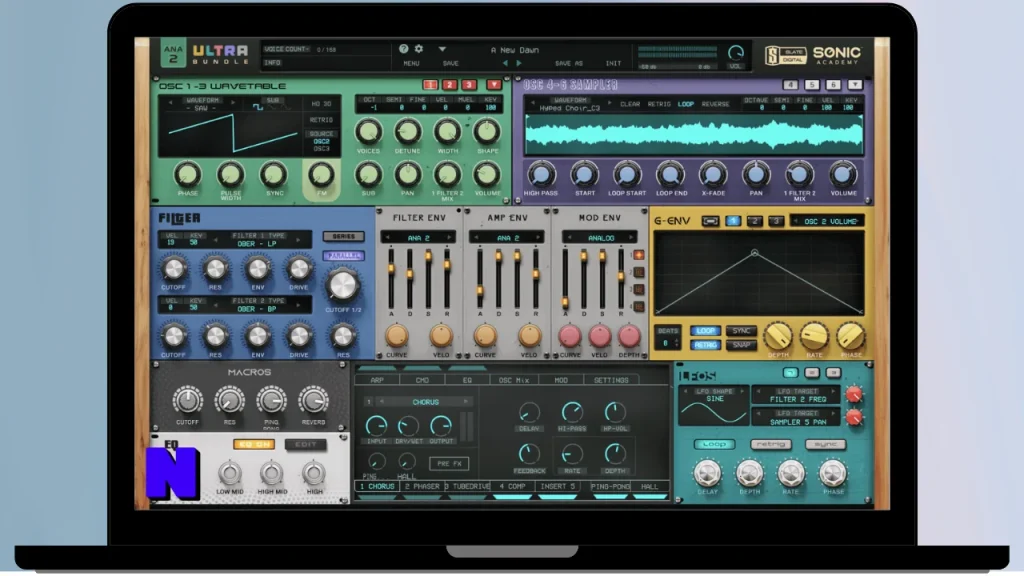Select sampler oscillator 5 button
This screenshot has height=576, width=1024.
(x=812, y=85)
